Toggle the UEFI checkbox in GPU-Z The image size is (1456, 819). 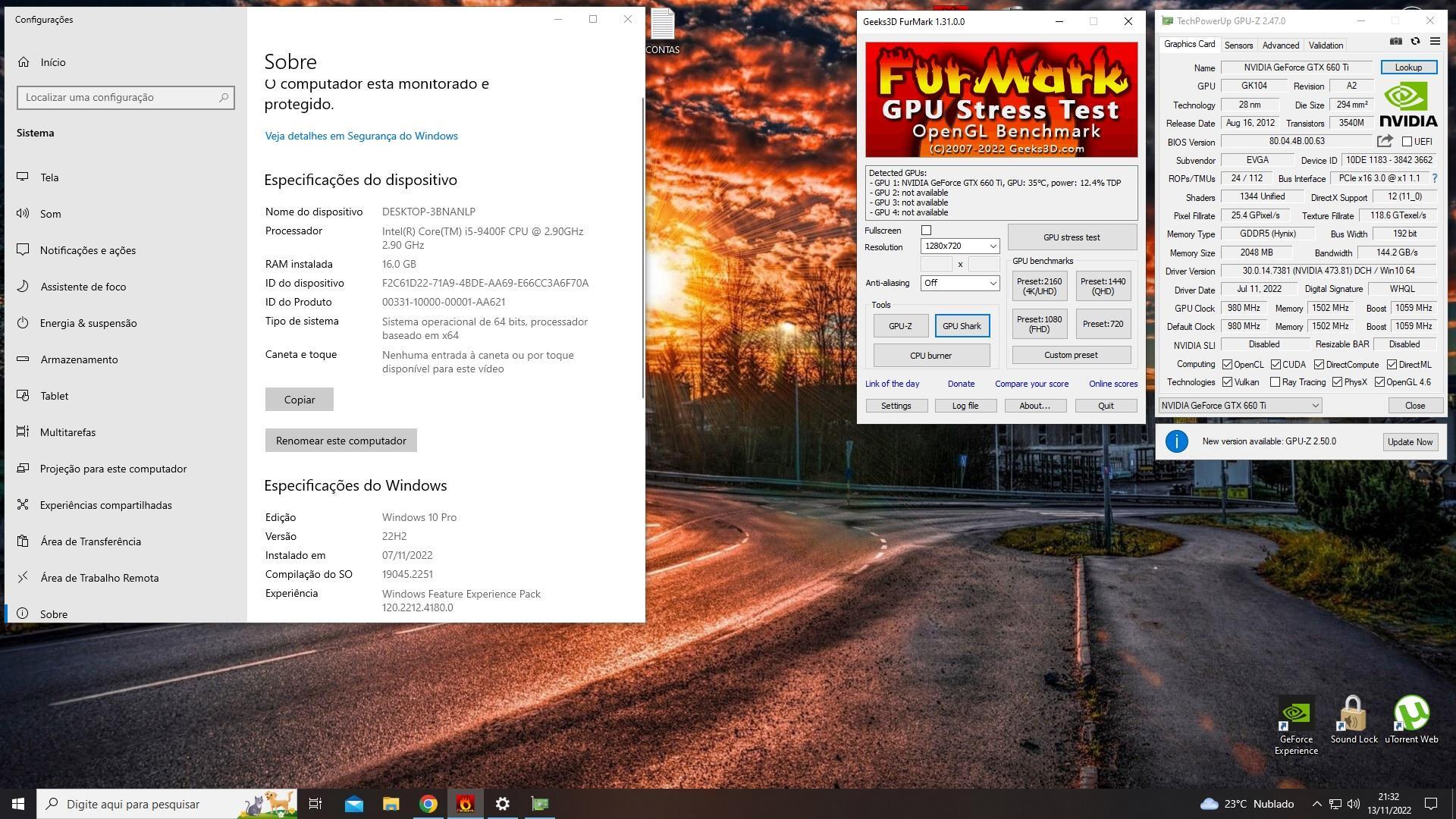(1407, 142)
